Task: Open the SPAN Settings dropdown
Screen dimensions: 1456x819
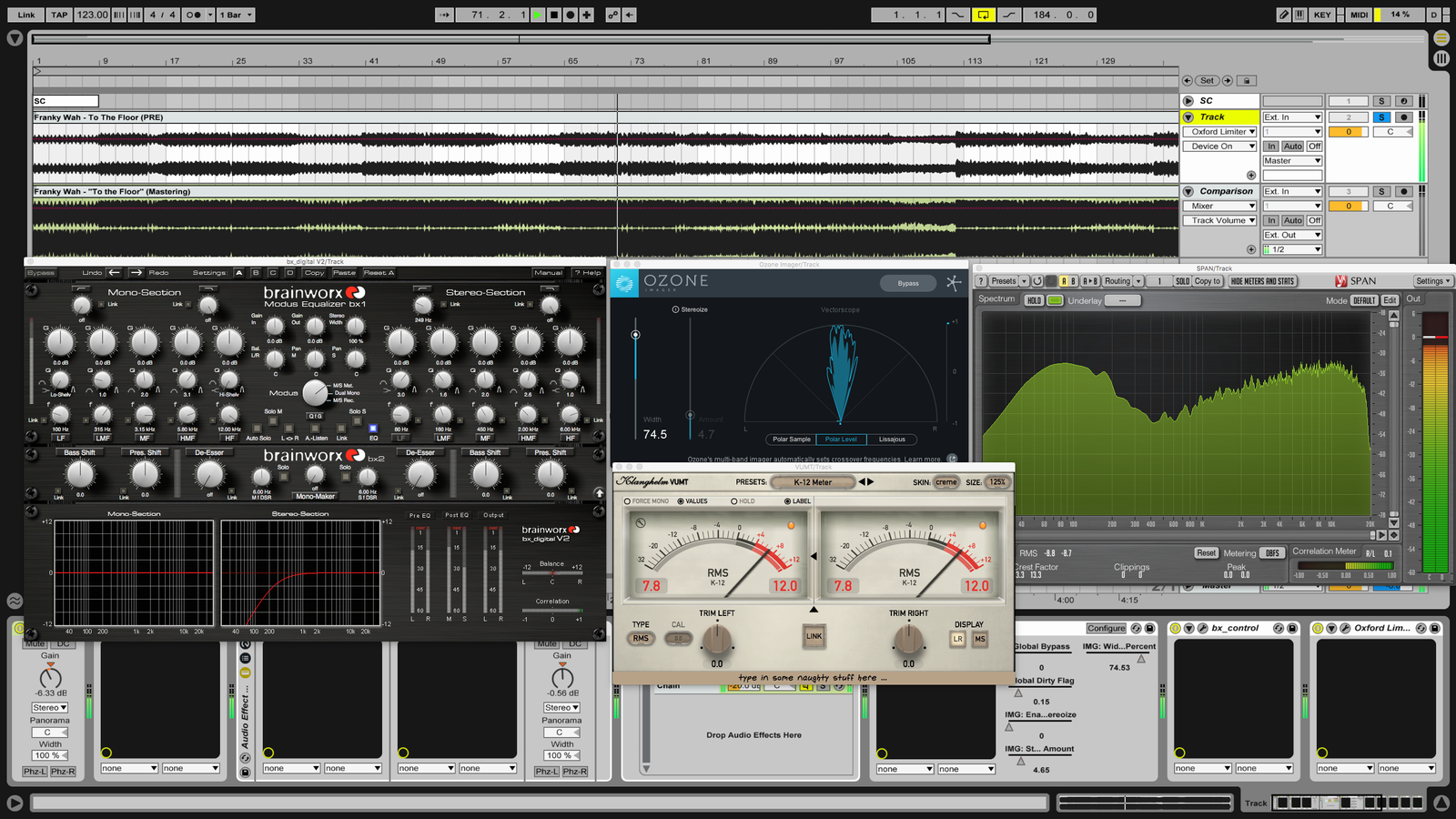Action: pyautogui.click(x=1432, y=281)
